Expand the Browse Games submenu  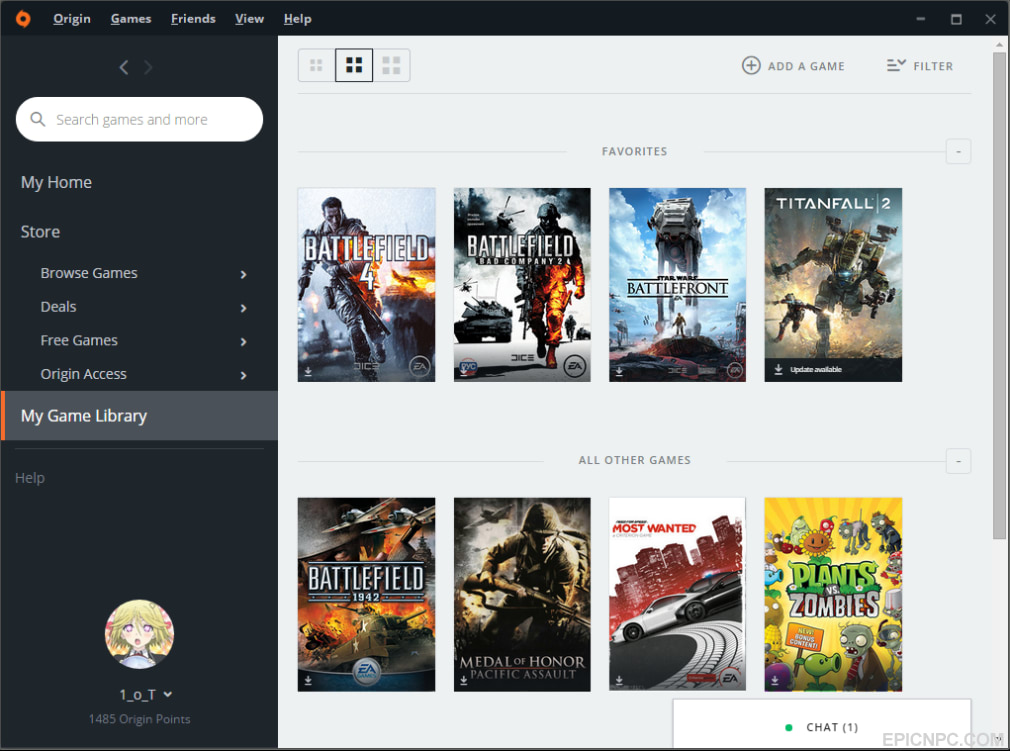click(x=243, y=274)
